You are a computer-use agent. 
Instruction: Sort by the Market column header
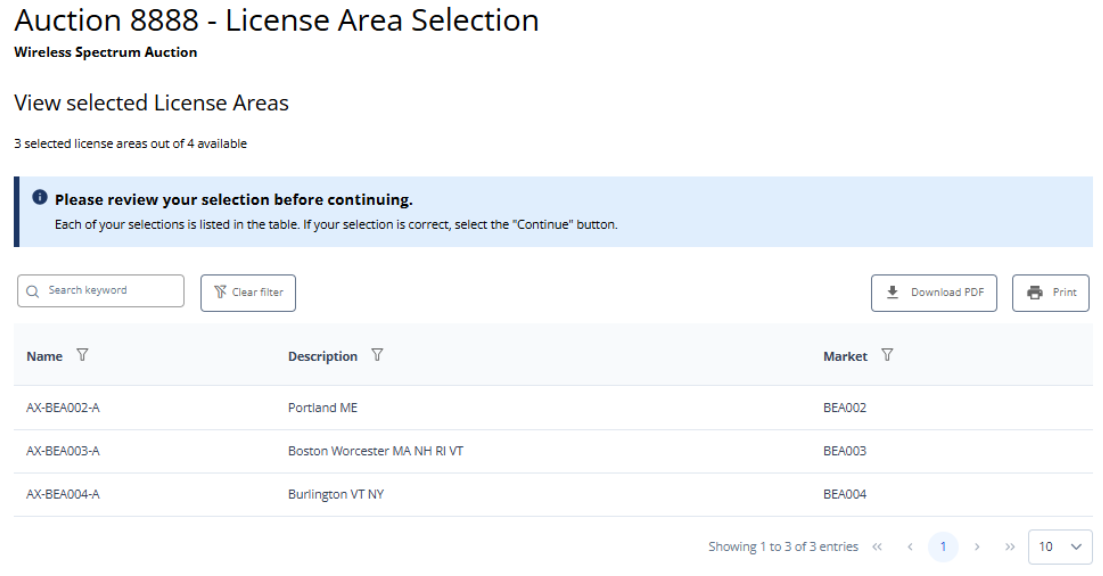[x=845, y=357]
